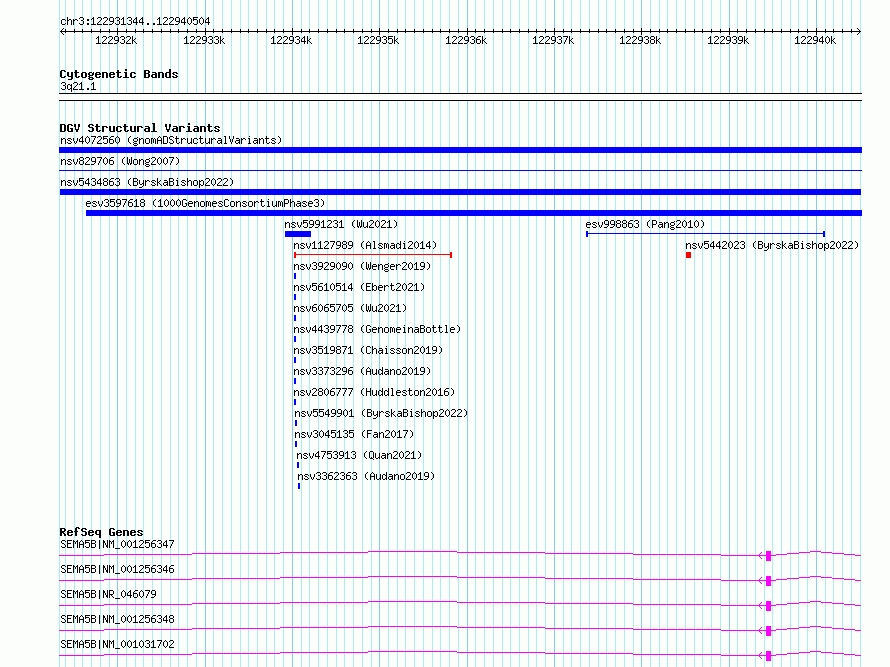Click the RefSeq Genes track title
This screenshot has width=890, height=667.
[x=102, y=532]
